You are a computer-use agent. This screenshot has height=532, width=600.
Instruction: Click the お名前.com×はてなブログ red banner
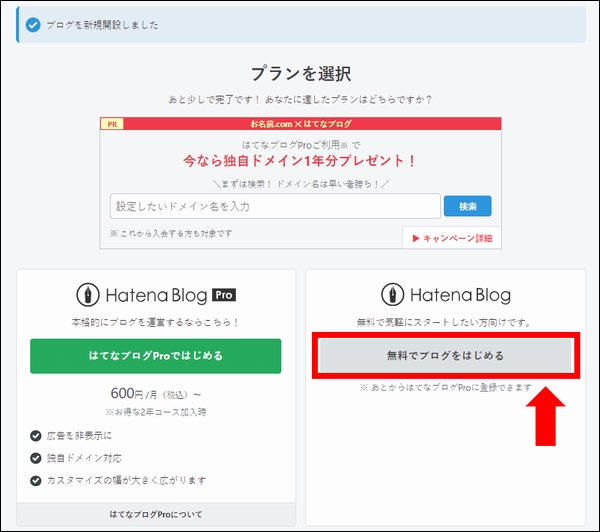click(301, 124)
